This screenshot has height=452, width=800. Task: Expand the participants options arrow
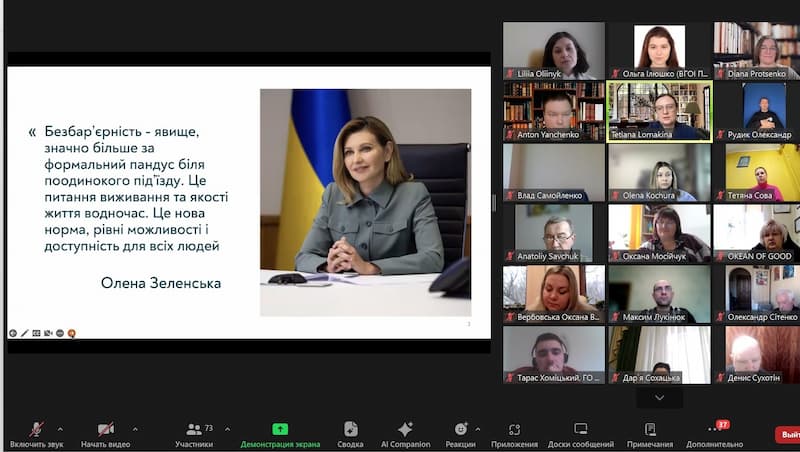click(226, 428)
